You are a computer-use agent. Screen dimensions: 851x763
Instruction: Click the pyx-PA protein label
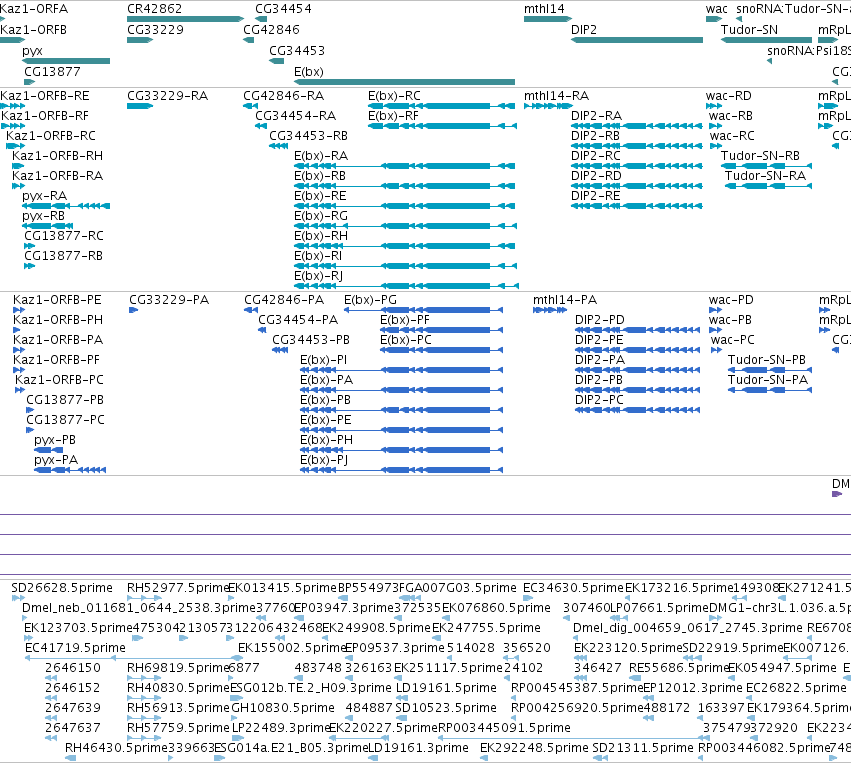56,460
